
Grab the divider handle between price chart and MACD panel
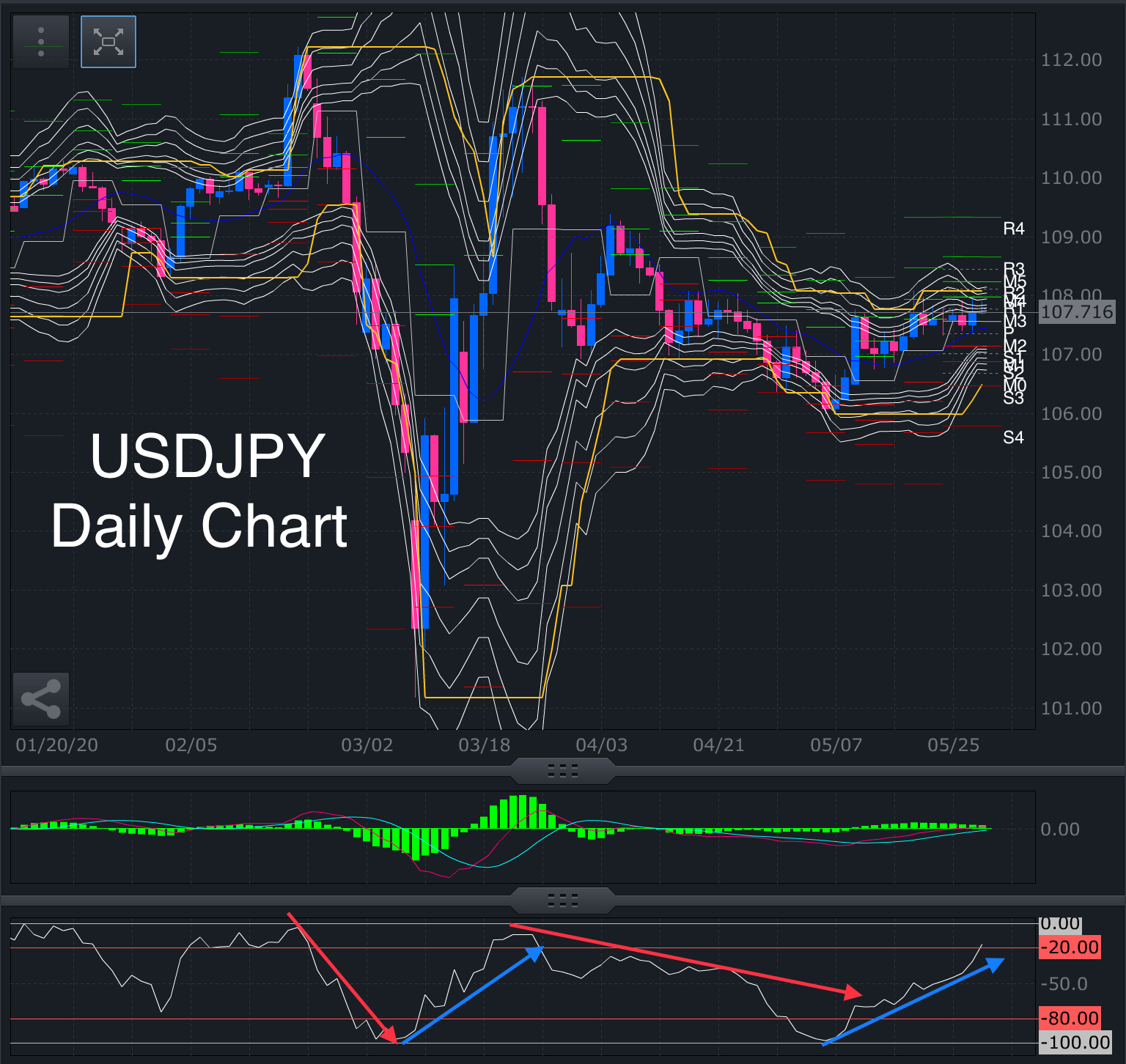[x=563, y=770]
